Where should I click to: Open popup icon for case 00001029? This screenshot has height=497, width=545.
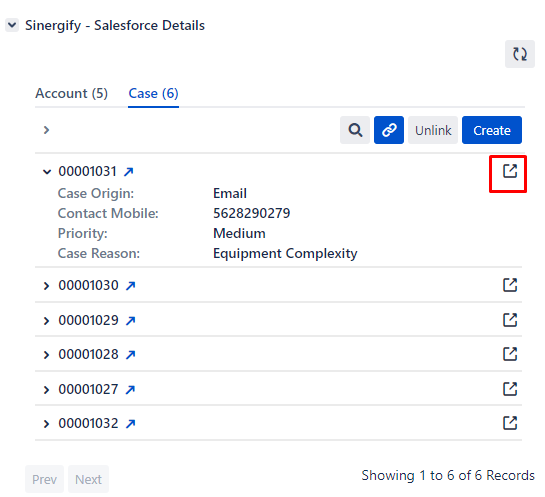click(x=510, y=320)
